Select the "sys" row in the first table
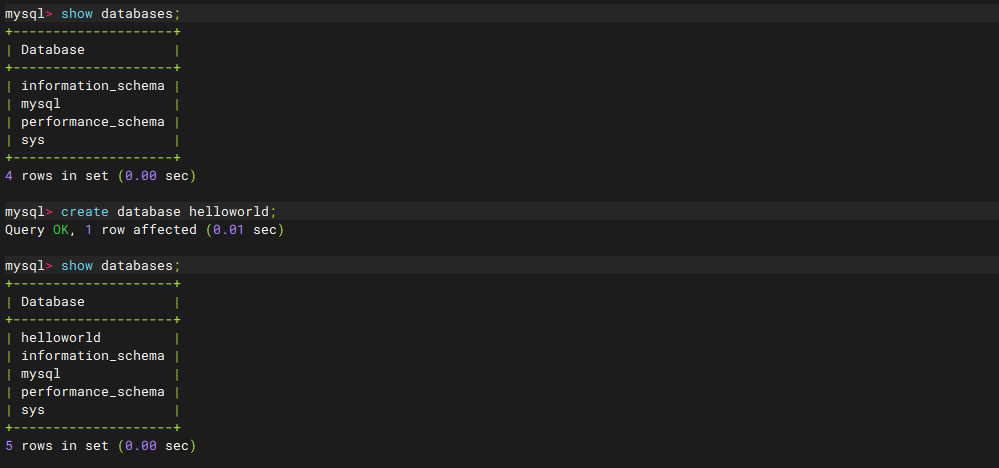The height and width of the screenshot is (468, 999). click(33, 140)
